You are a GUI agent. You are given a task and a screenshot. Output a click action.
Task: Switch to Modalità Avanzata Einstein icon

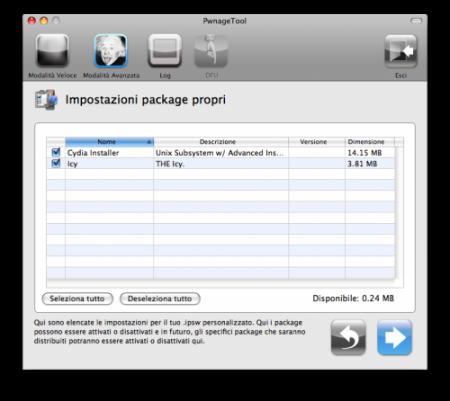[x=111, y=51]
